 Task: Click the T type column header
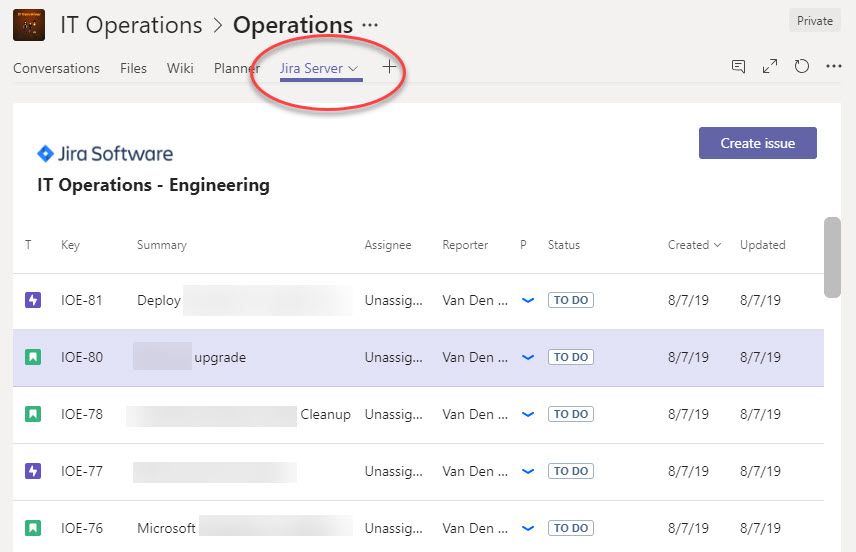click(x=28, y=245)
